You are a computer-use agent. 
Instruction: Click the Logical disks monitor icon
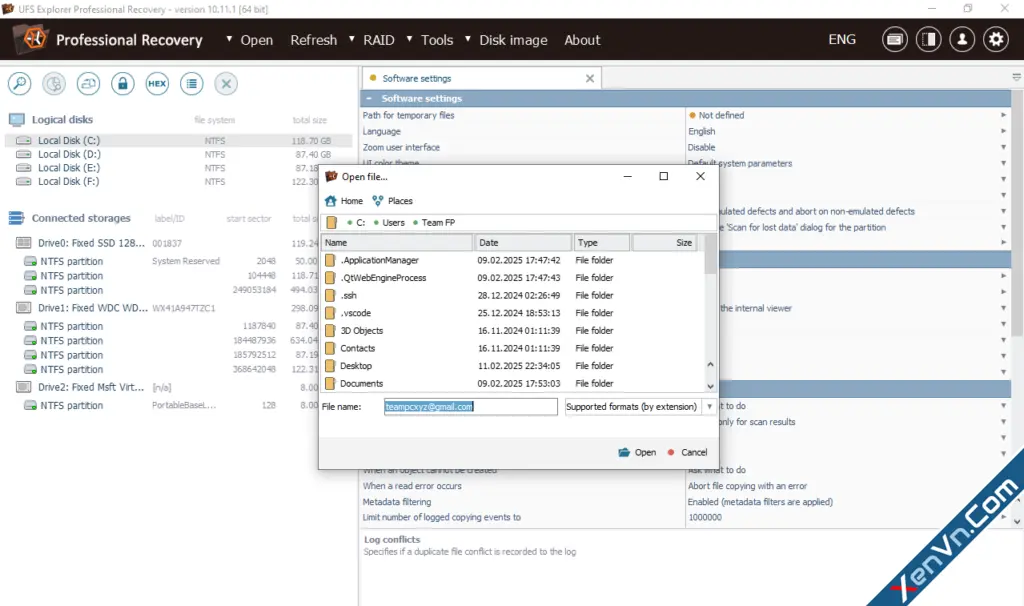click(x=17, y=120)
